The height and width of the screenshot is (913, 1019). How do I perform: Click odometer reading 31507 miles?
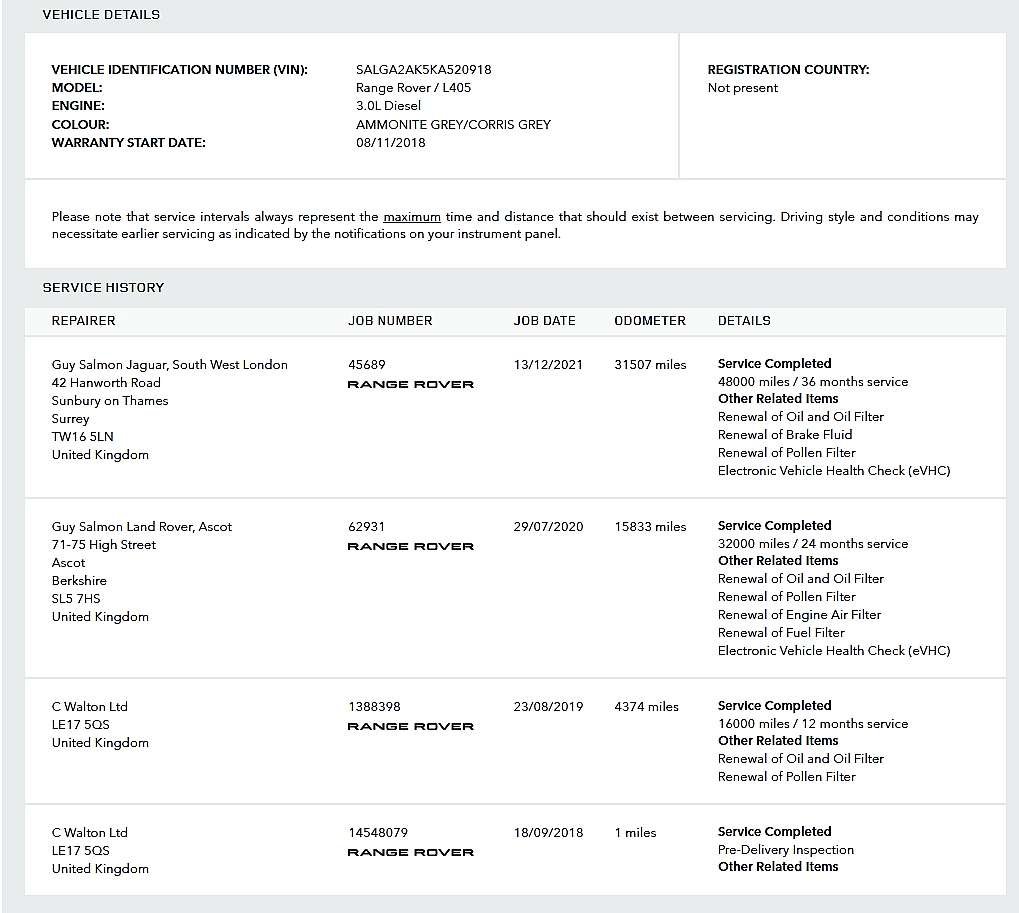pyautogui.click(x=650, y=365)
